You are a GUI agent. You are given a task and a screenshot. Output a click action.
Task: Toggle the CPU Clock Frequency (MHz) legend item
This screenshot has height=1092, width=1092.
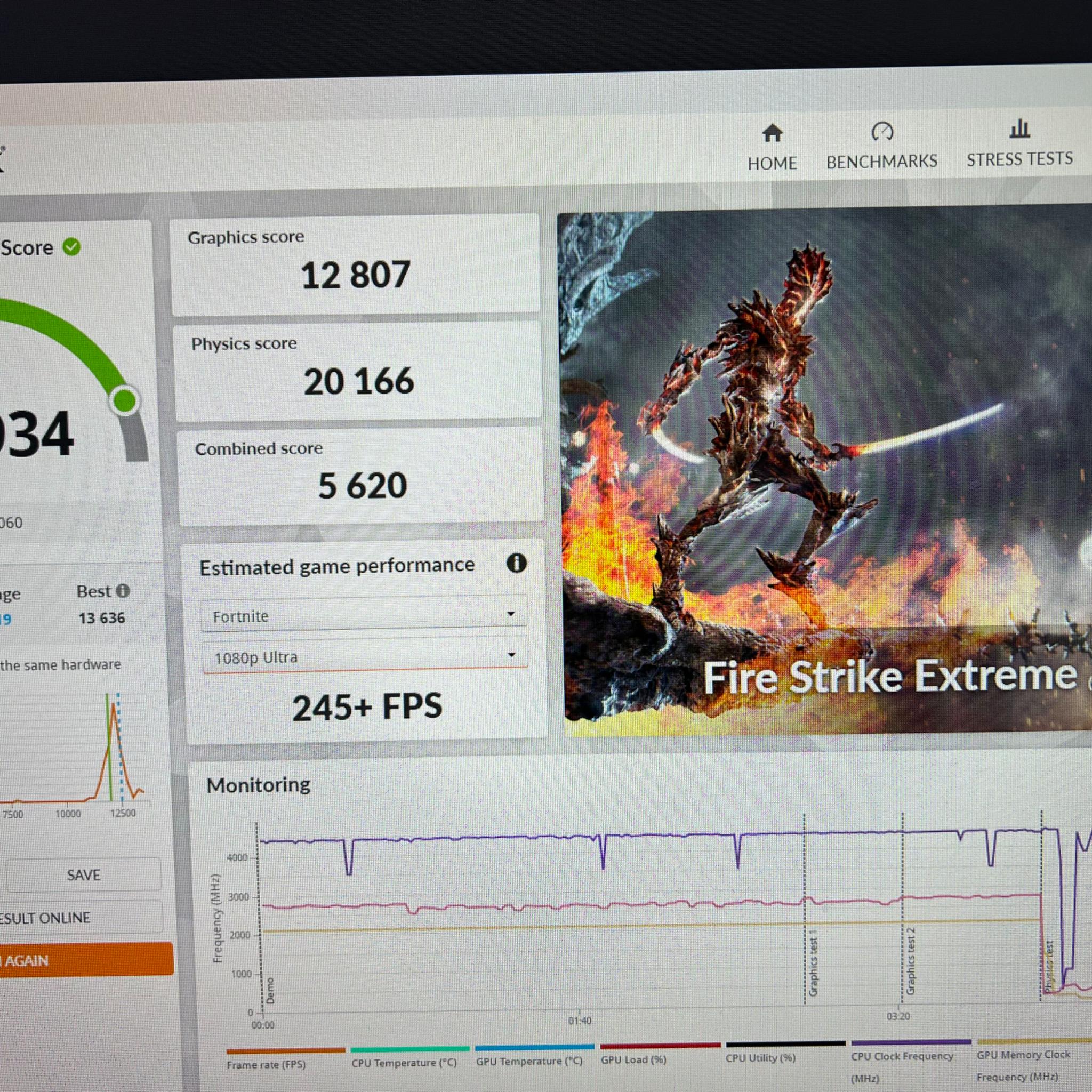911,1061
